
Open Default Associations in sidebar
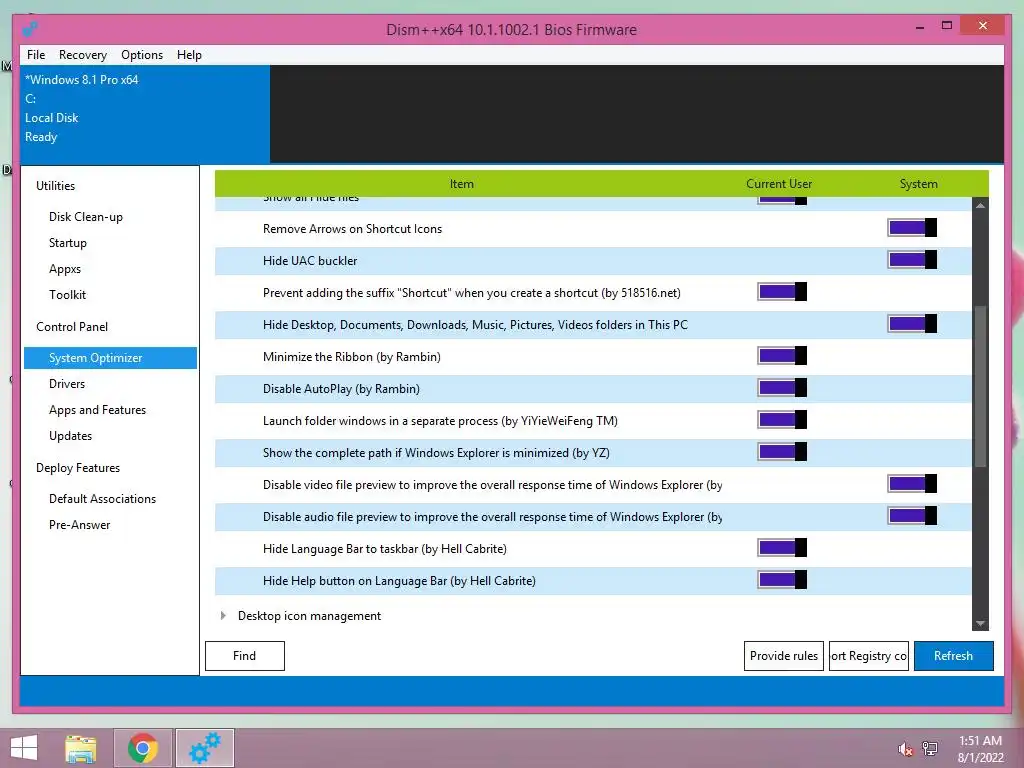pyautogui.click(x=103, y=499)
